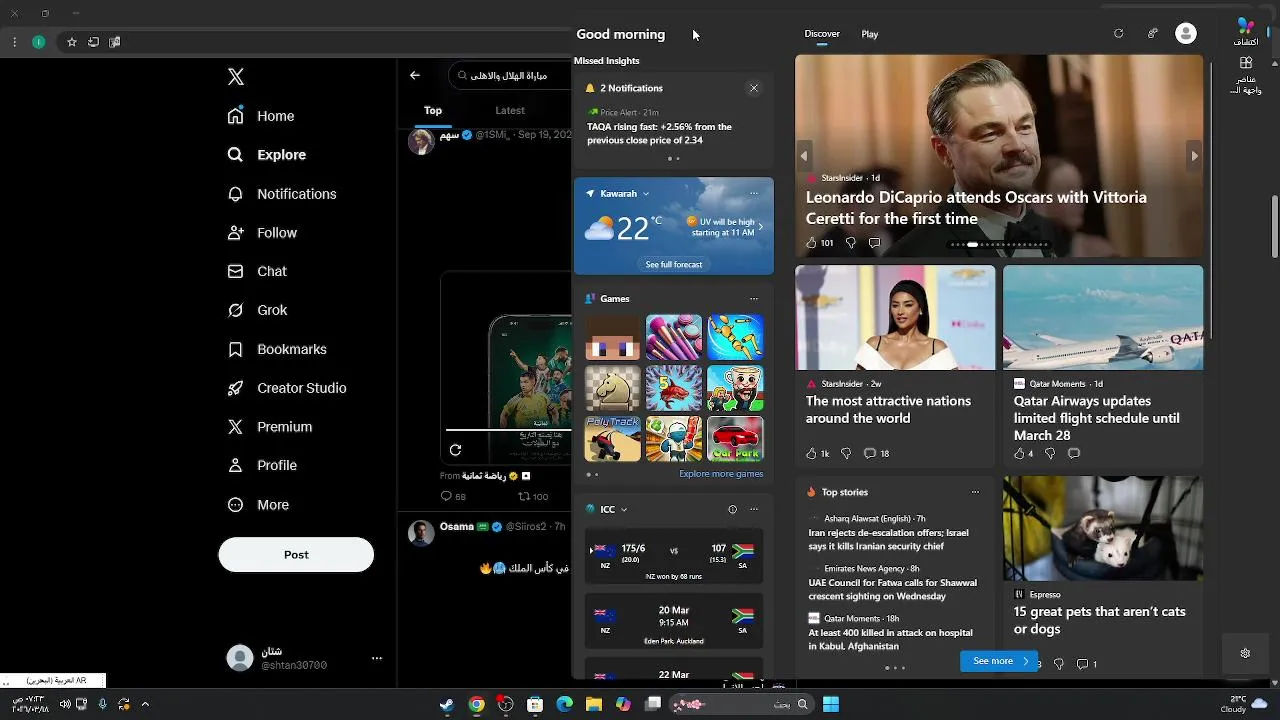Read UAE Council for Fatwa story
This screenshot has width=1280, height=720.
tap(892, 590)
